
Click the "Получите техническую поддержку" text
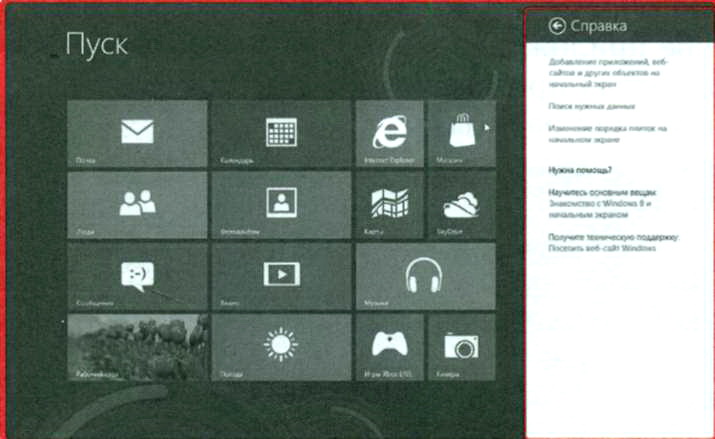tap(614, 237)
